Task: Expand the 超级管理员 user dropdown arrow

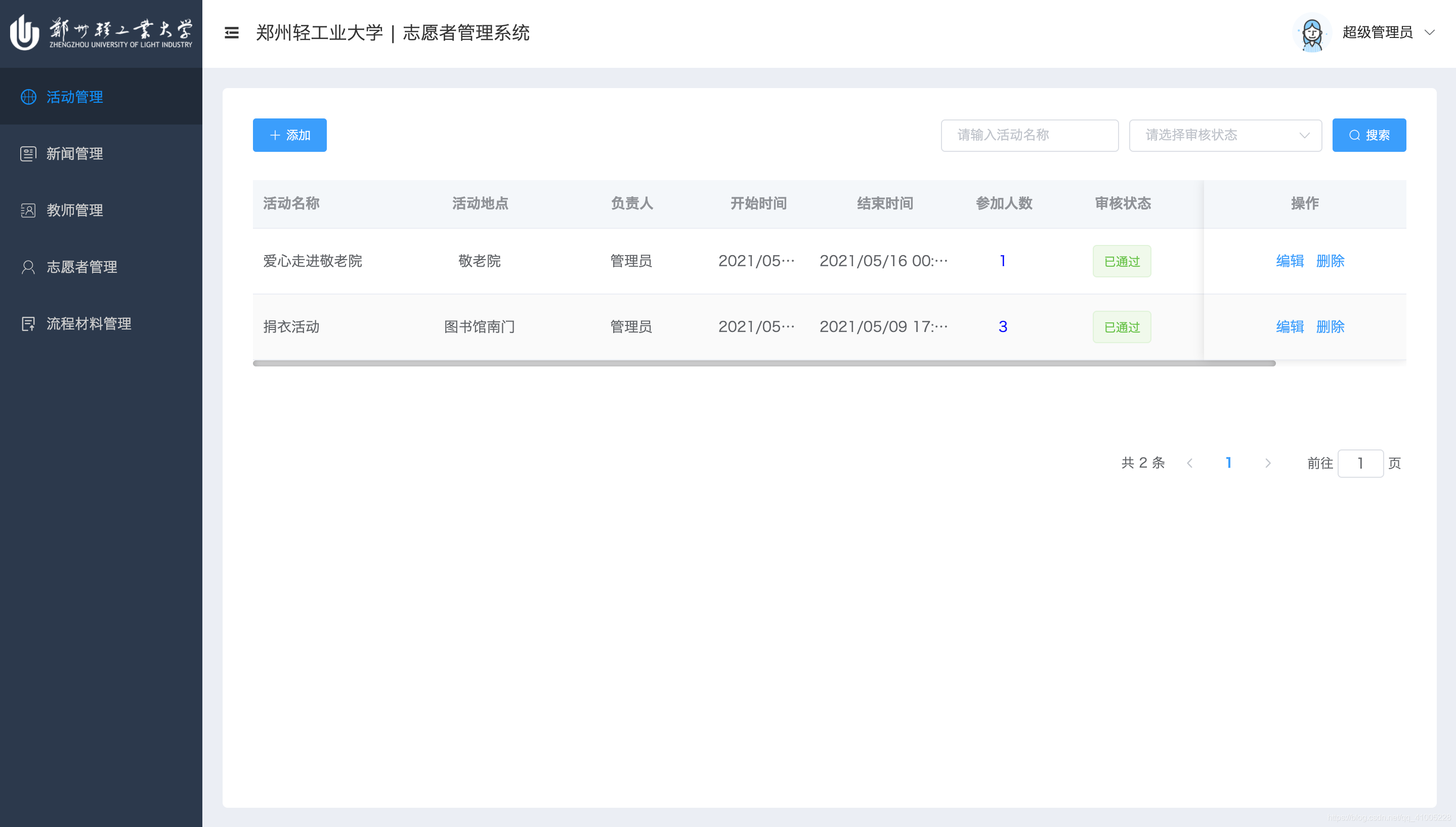Action: click(x=1430, y=33)
